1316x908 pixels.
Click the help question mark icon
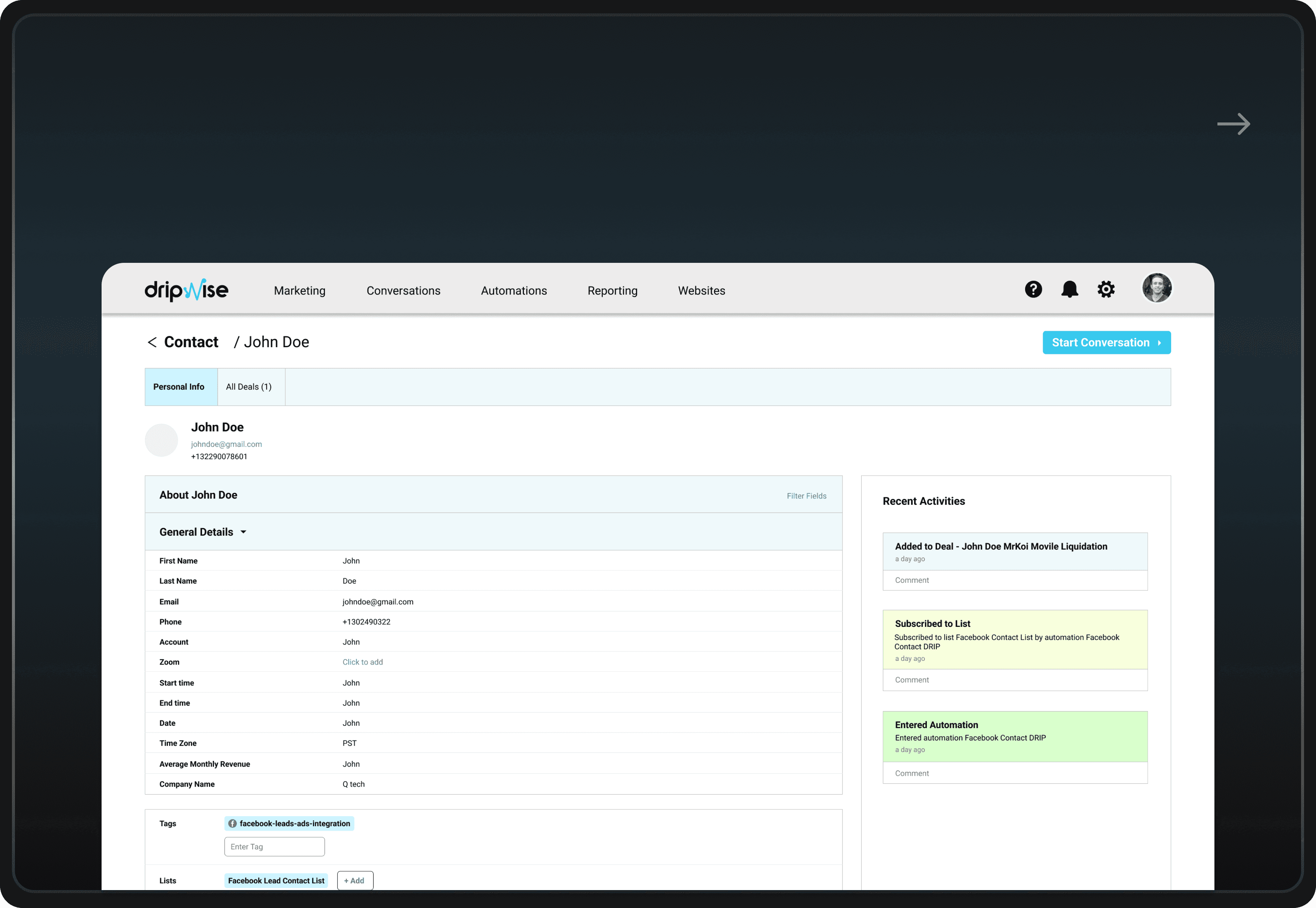click(x=1033, y=290)
